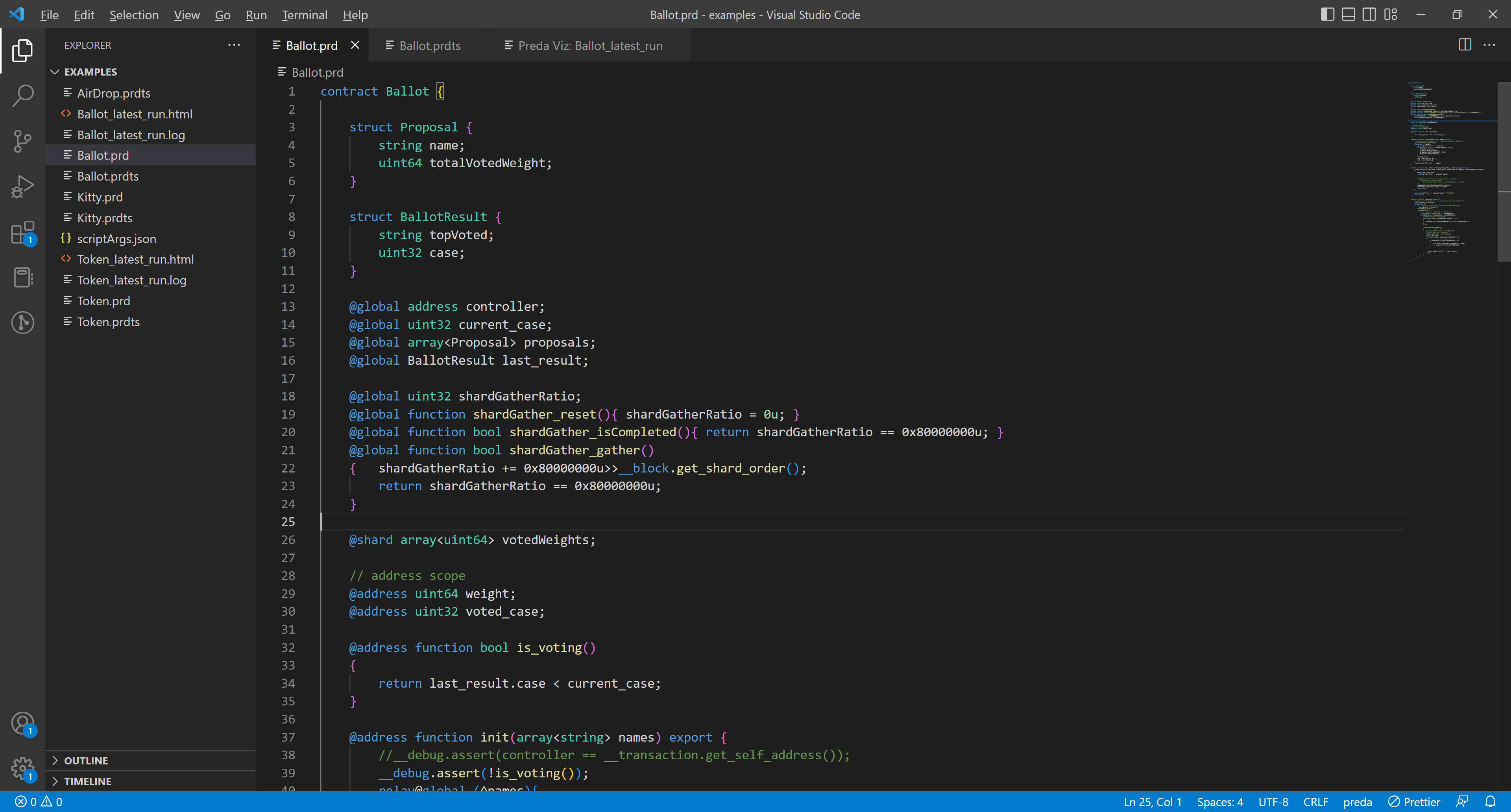Split the editor to the right
The height and width of the screenshot is (812, 1511).
1465,45
